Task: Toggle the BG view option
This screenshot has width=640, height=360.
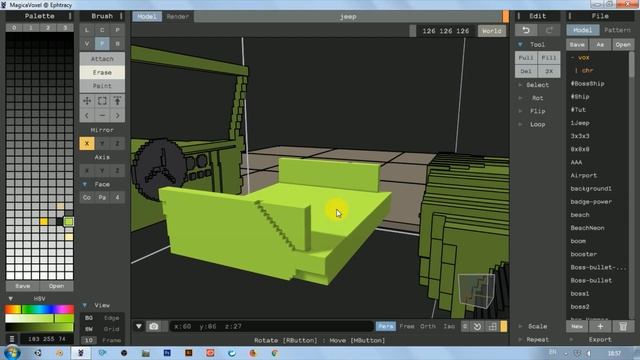Action: pos(89,318)
